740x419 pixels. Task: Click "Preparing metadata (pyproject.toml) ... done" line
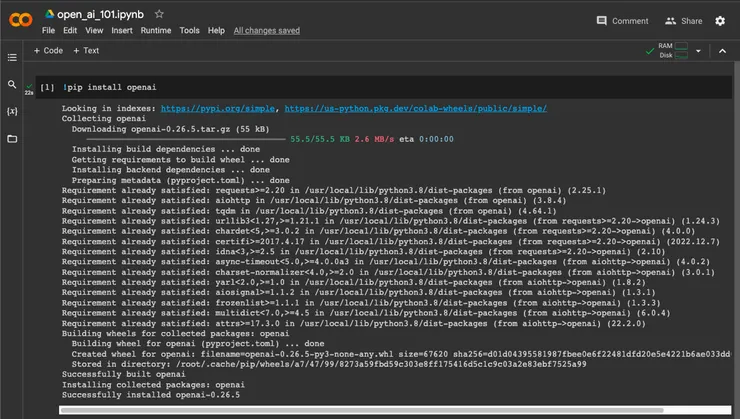click(x=181, y=180)
